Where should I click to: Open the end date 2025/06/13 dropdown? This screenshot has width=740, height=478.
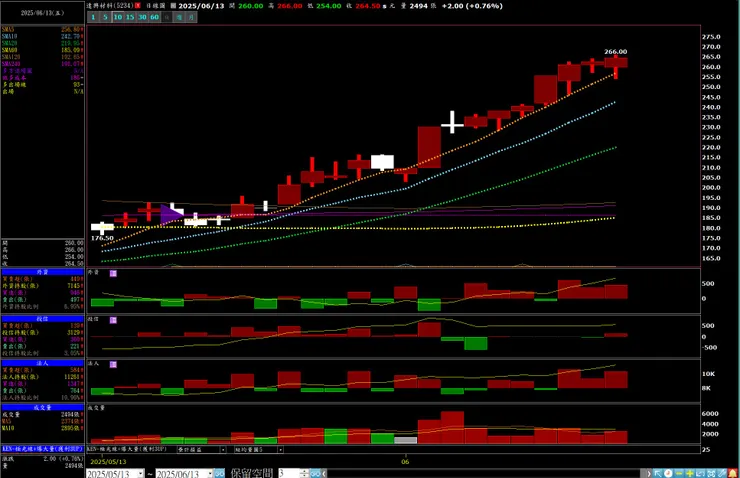pos(210,473)
